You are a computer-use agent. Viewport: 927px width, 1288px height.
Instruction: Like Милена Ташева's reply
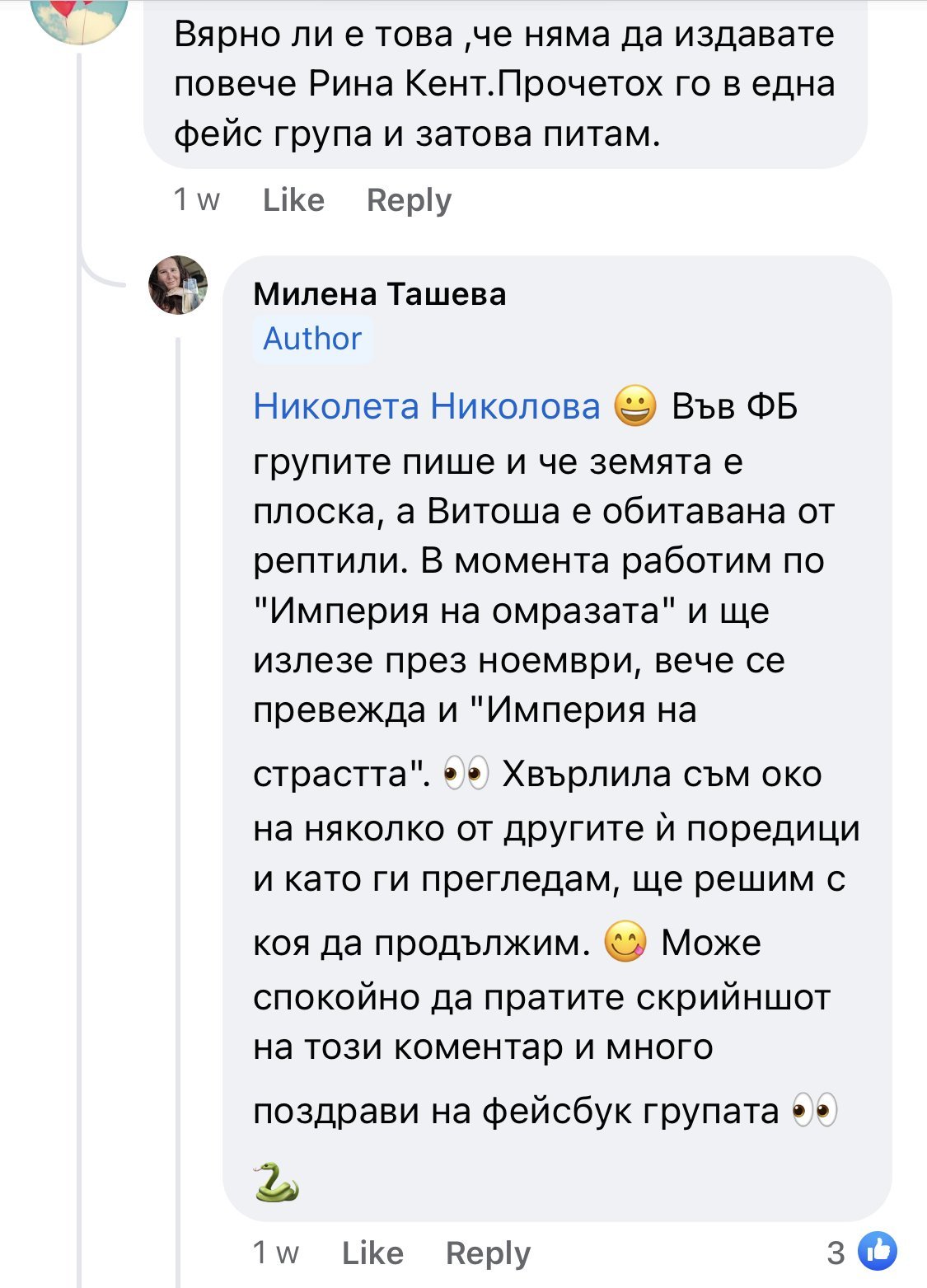tap(372, 1253)
